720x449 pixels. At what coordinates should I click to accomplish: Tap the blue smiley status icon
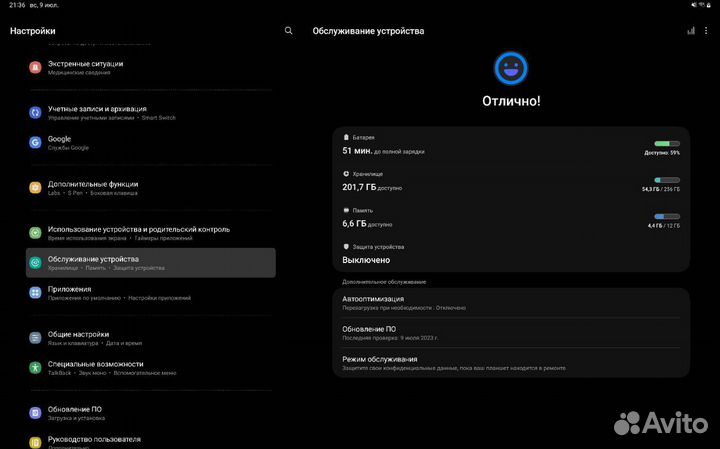pyautogui.click(x=511, y=68)
